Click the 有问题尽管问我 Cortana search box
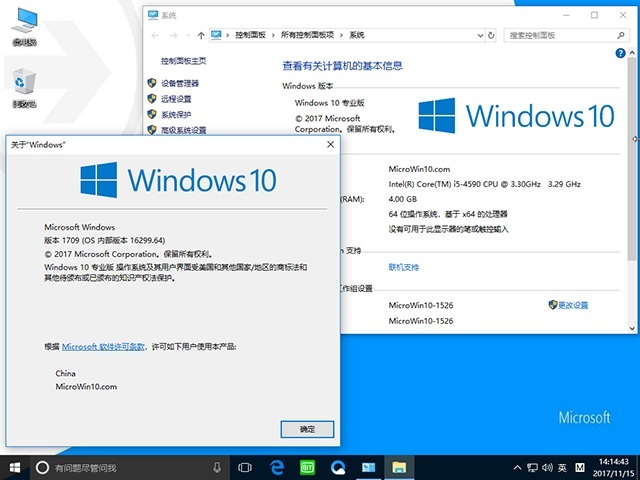 pos(128,467)
